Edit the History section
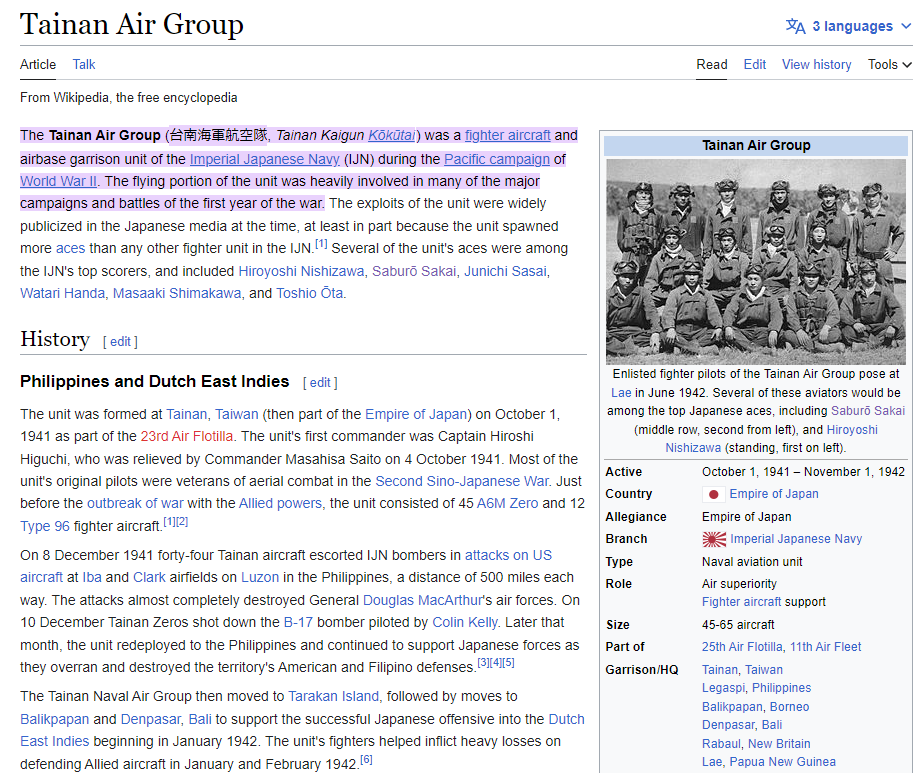This screenshot has width=923, height=773. tap(120, 342)
